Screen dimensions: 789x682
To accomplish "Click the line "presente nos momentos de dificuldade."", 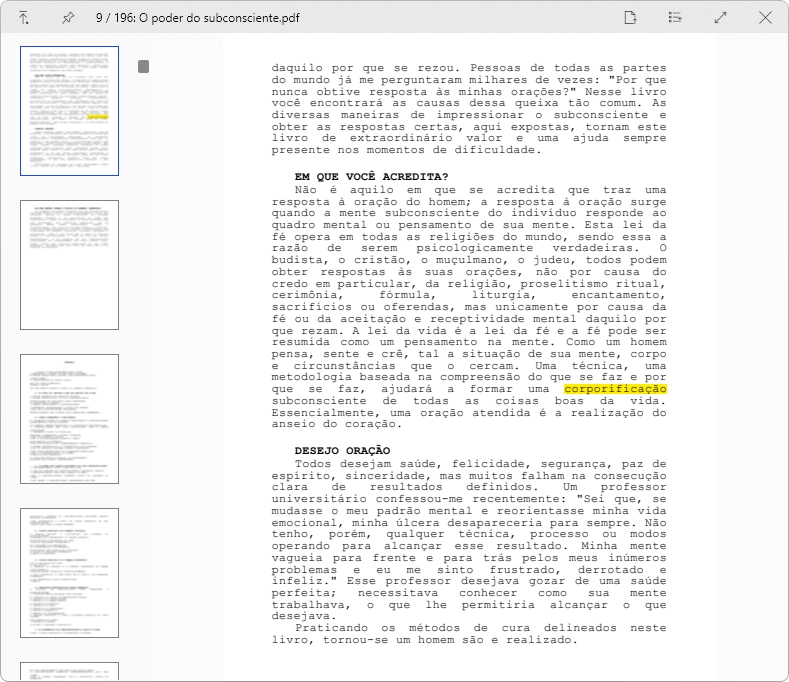I will (406, 150).
